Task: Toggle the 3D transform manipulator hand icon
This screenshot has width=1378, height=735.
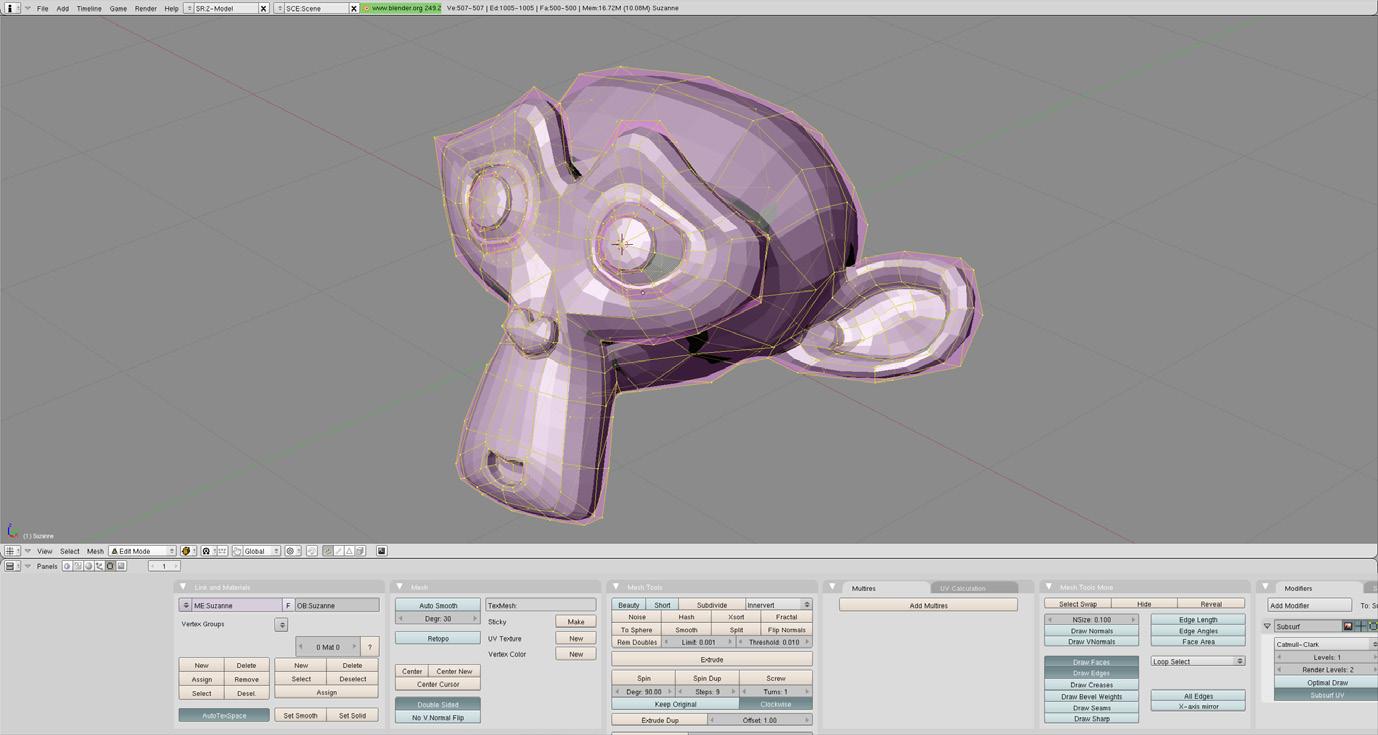Action: coord(237,551)
